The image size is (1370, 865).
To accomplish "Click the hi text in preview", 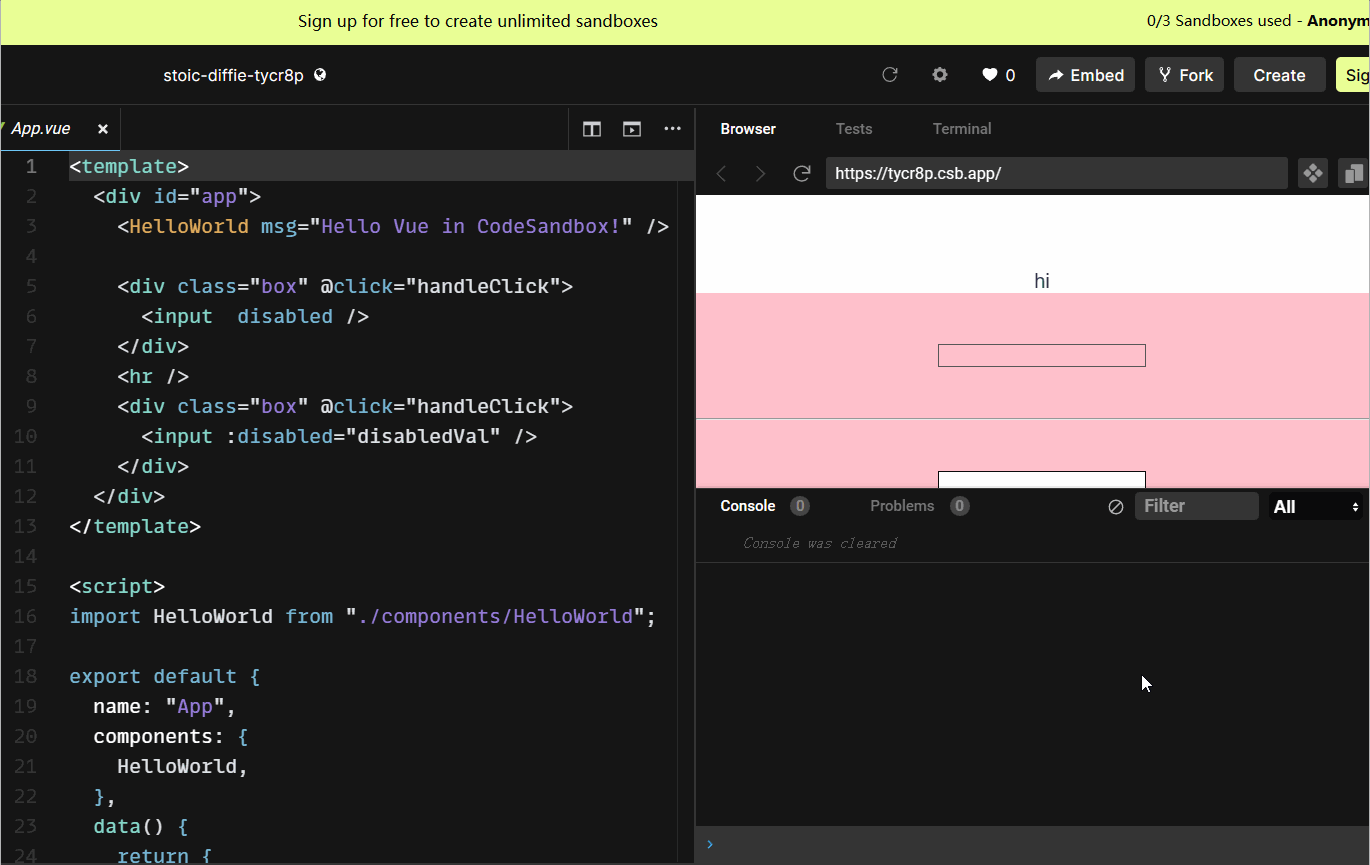I will (x=1042, y=281).
